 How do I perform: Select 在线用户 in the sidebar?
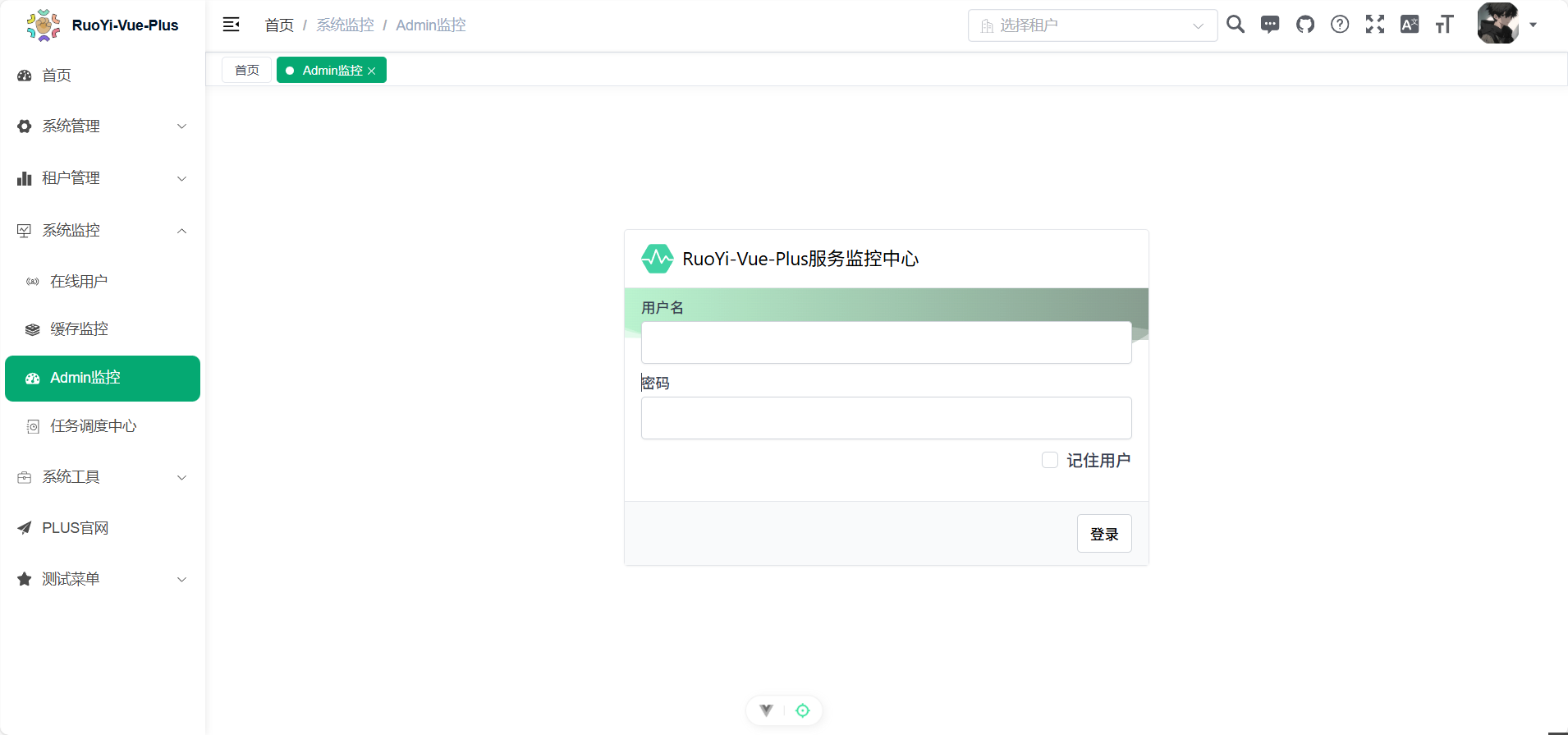pos(79,282)
